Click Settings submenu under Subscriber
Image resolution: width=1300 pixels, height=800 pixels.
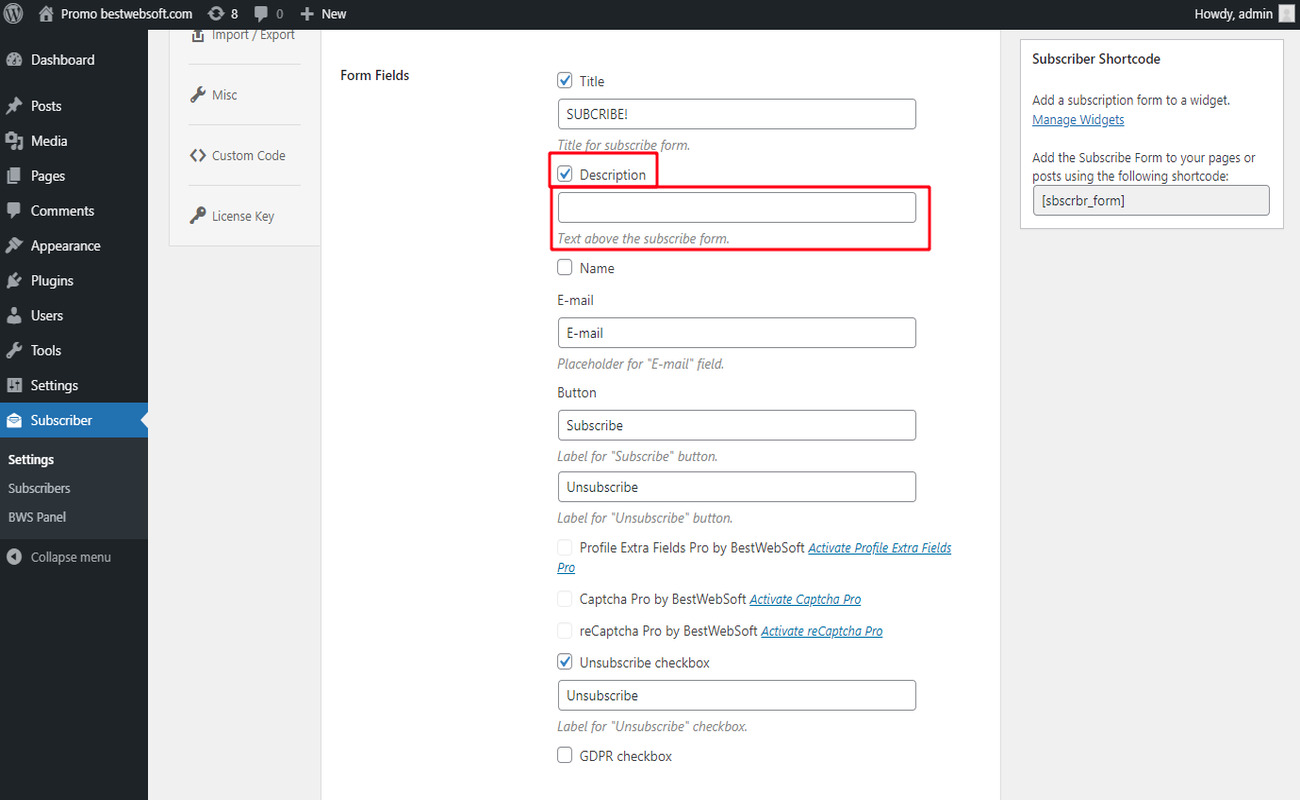point(31,460)
